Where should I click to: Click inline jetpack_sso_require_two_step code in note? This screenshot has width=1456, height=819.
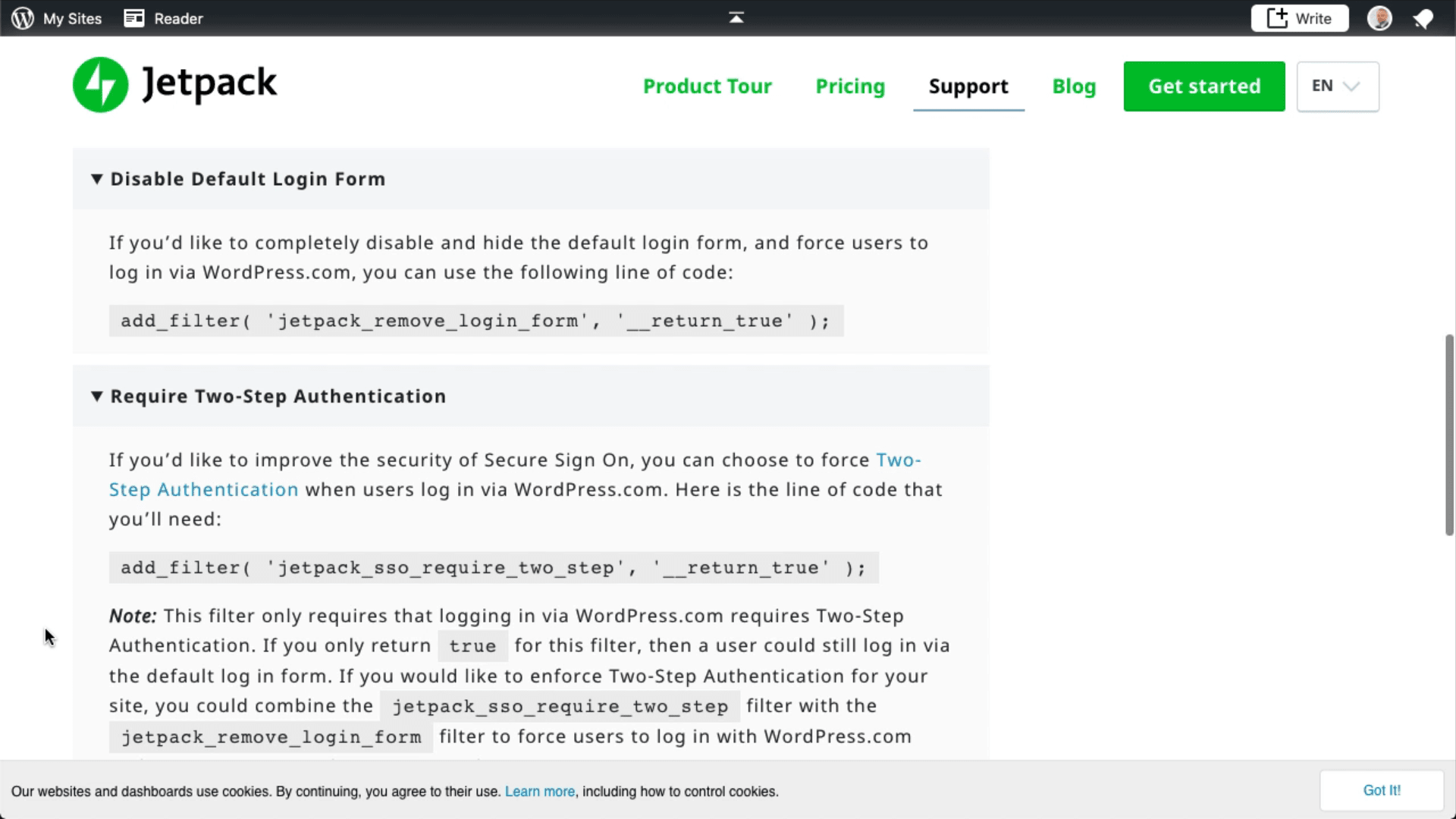[x=560, y=707]
